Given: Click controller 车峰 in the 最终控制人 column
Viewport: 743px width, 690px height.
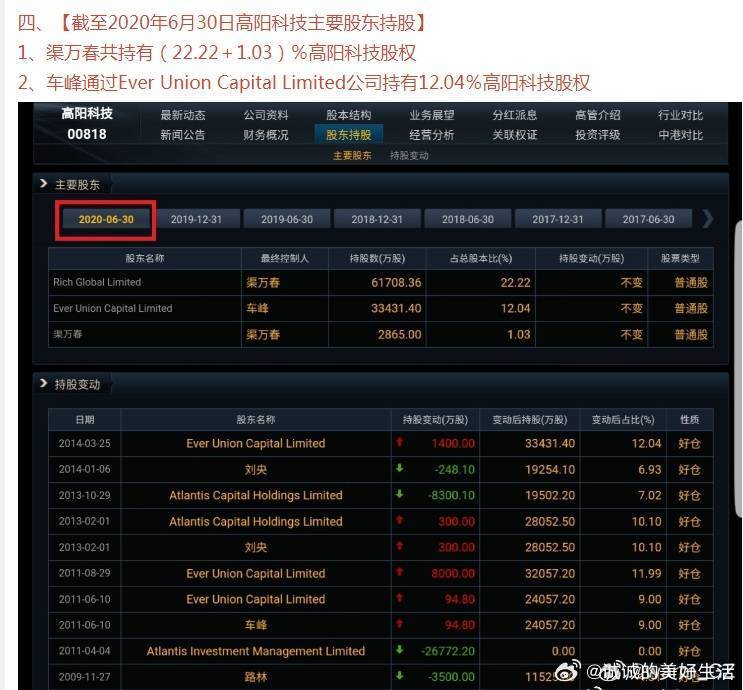Looking at the screenshot, I should (x=257, y=309).
